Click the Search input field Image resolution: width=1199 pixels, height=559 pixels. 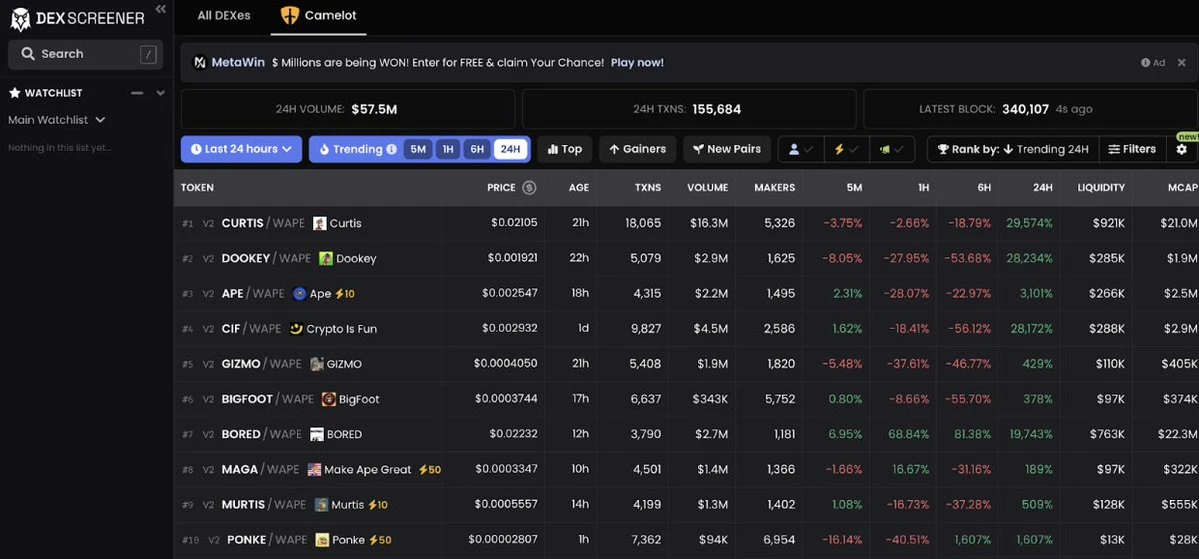[85, 54]
